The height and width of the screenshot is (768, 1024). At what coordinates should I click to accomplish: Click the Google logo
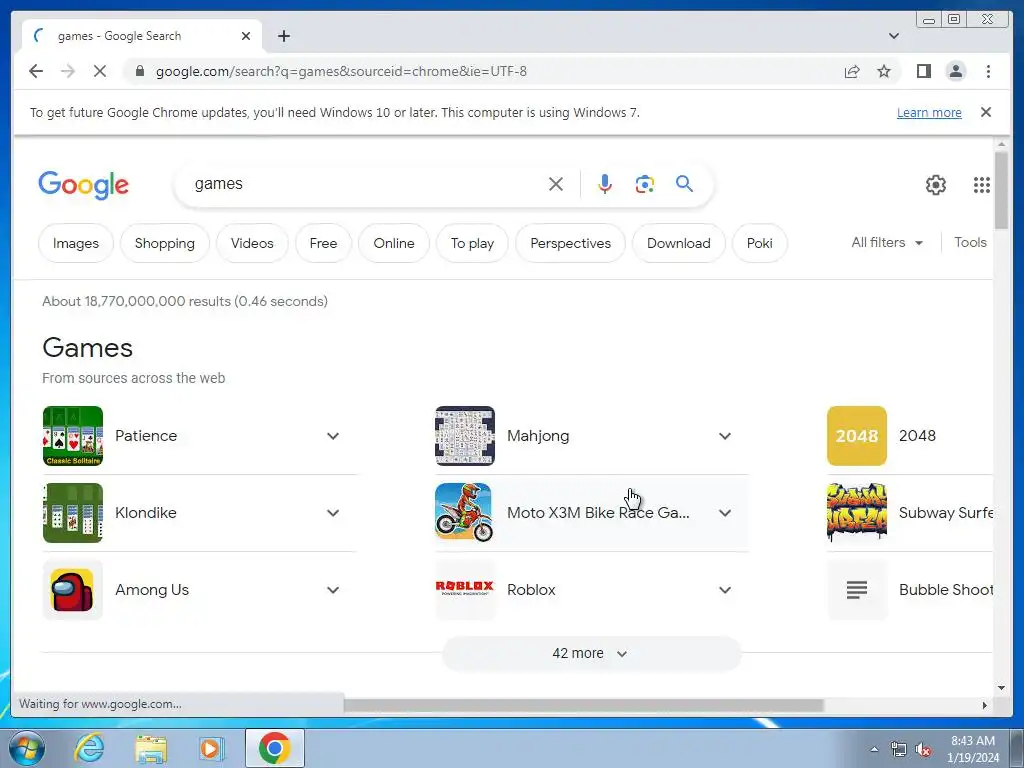(x=84, y=185)
